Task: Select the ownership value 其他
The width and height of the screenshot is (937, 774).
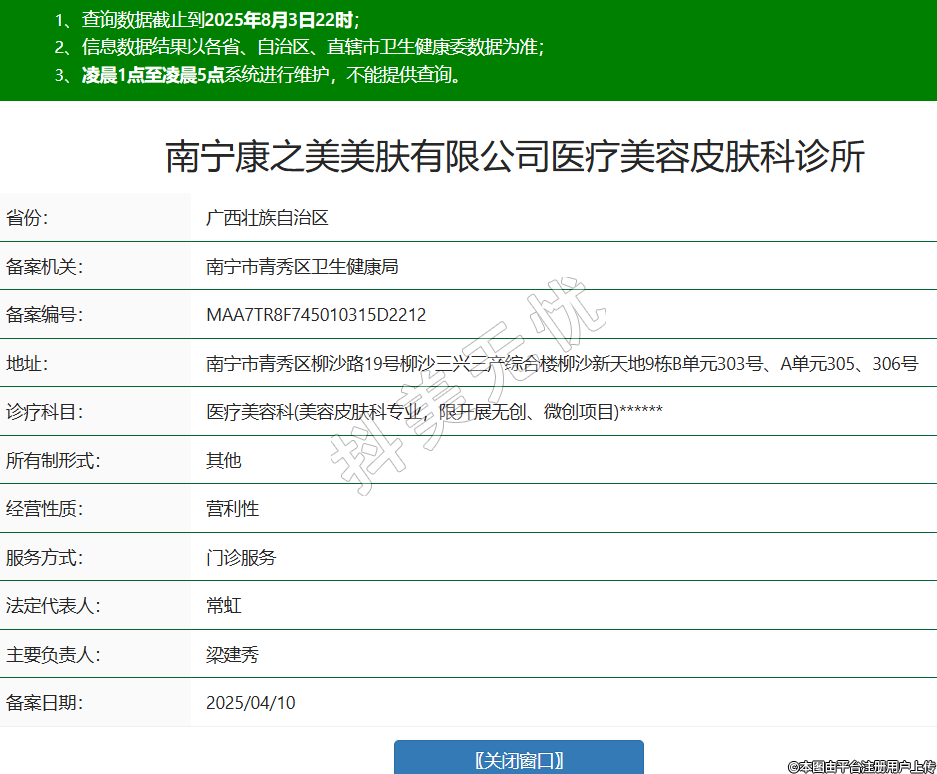Action: [x=224, y=460]
